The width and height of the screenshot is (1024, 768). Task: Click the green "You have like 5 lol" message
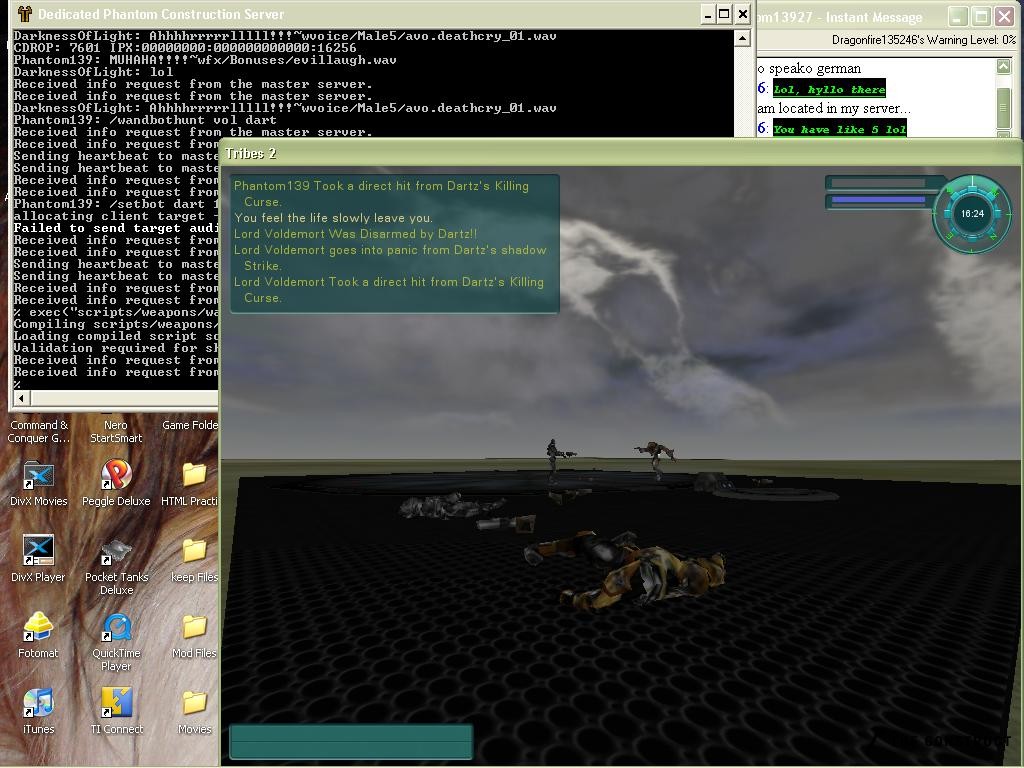pos(840,129)
